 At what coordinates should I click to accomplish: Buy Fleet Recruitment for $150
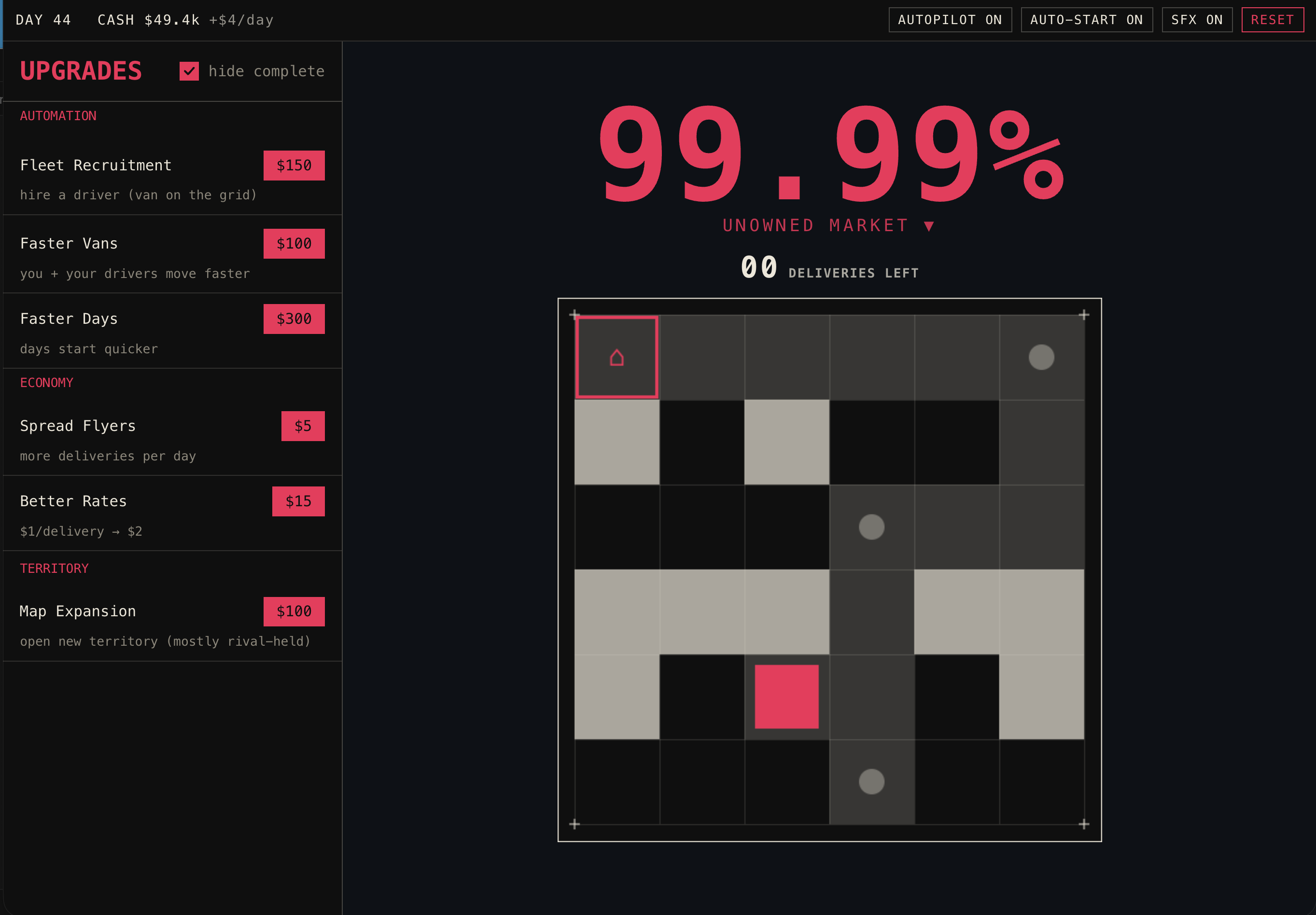pos(294,166)
